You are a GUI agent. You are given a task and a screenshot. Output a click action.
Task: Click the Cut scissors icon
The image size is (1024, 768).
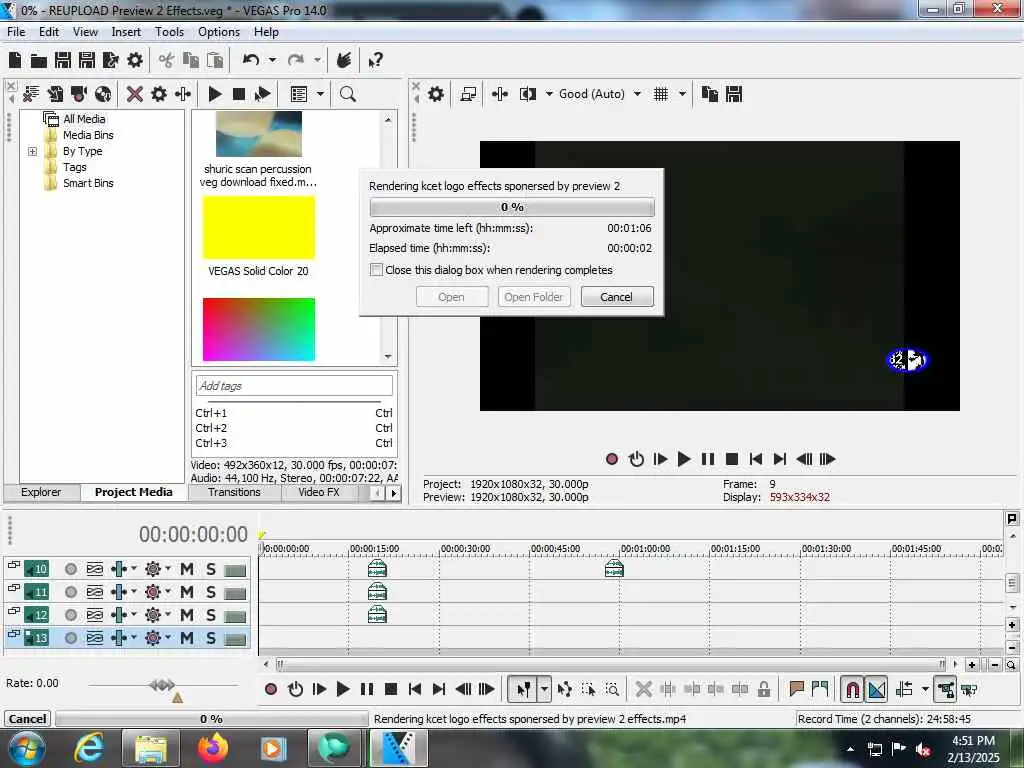167,60
